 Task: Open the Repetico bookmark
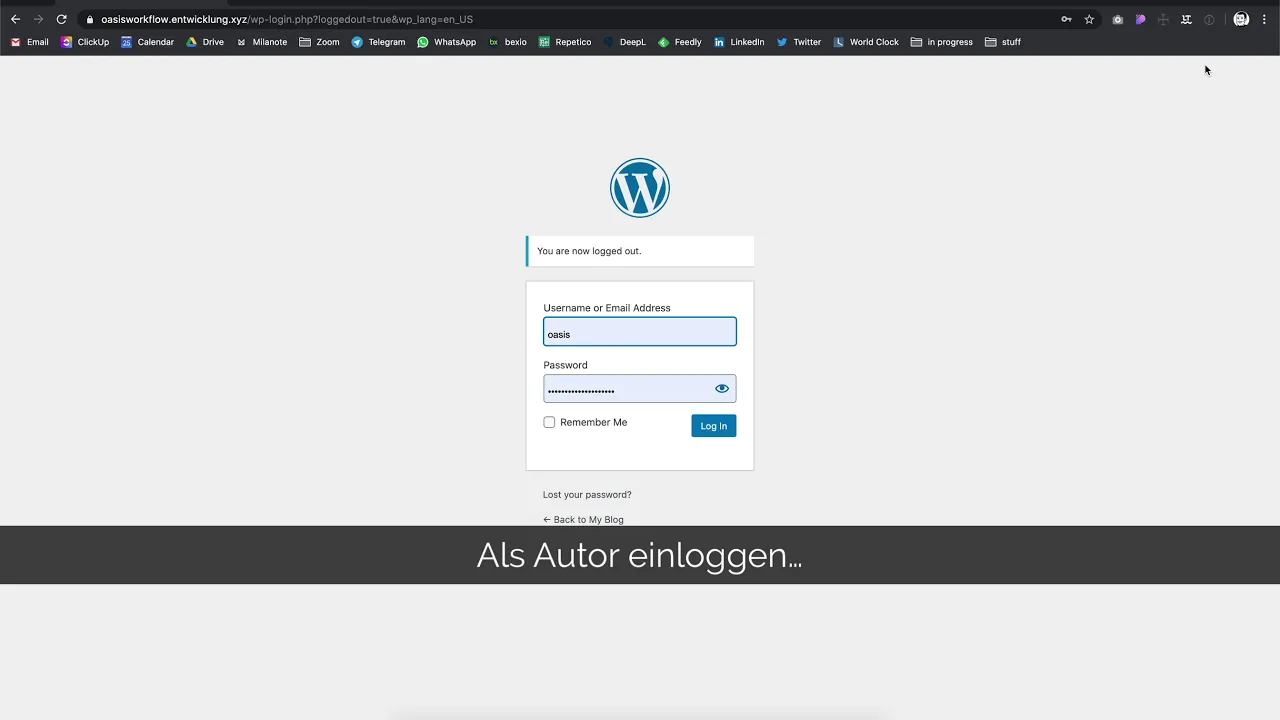tap(565, 42)
